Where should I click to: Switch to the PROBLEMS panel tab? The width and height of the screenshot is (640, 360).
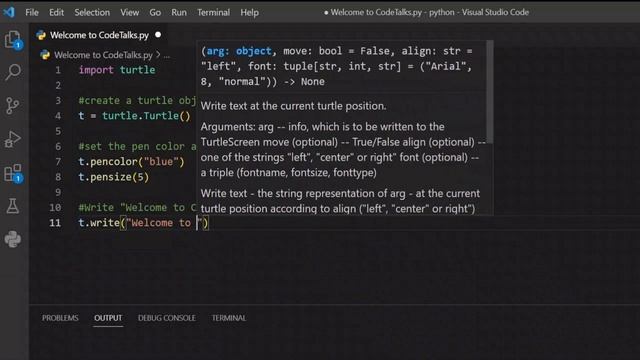click(60, 318)
